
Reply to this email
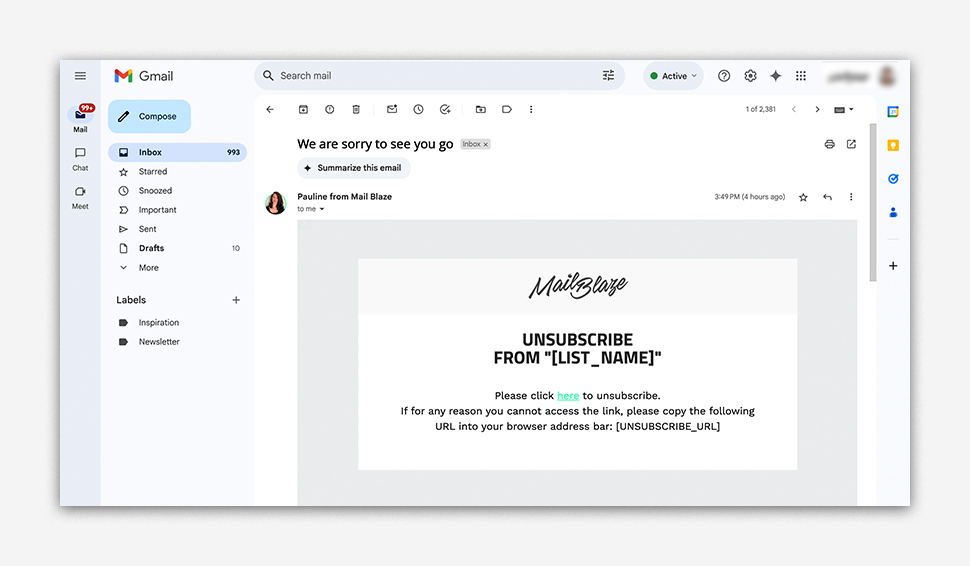tap(827, 197)
